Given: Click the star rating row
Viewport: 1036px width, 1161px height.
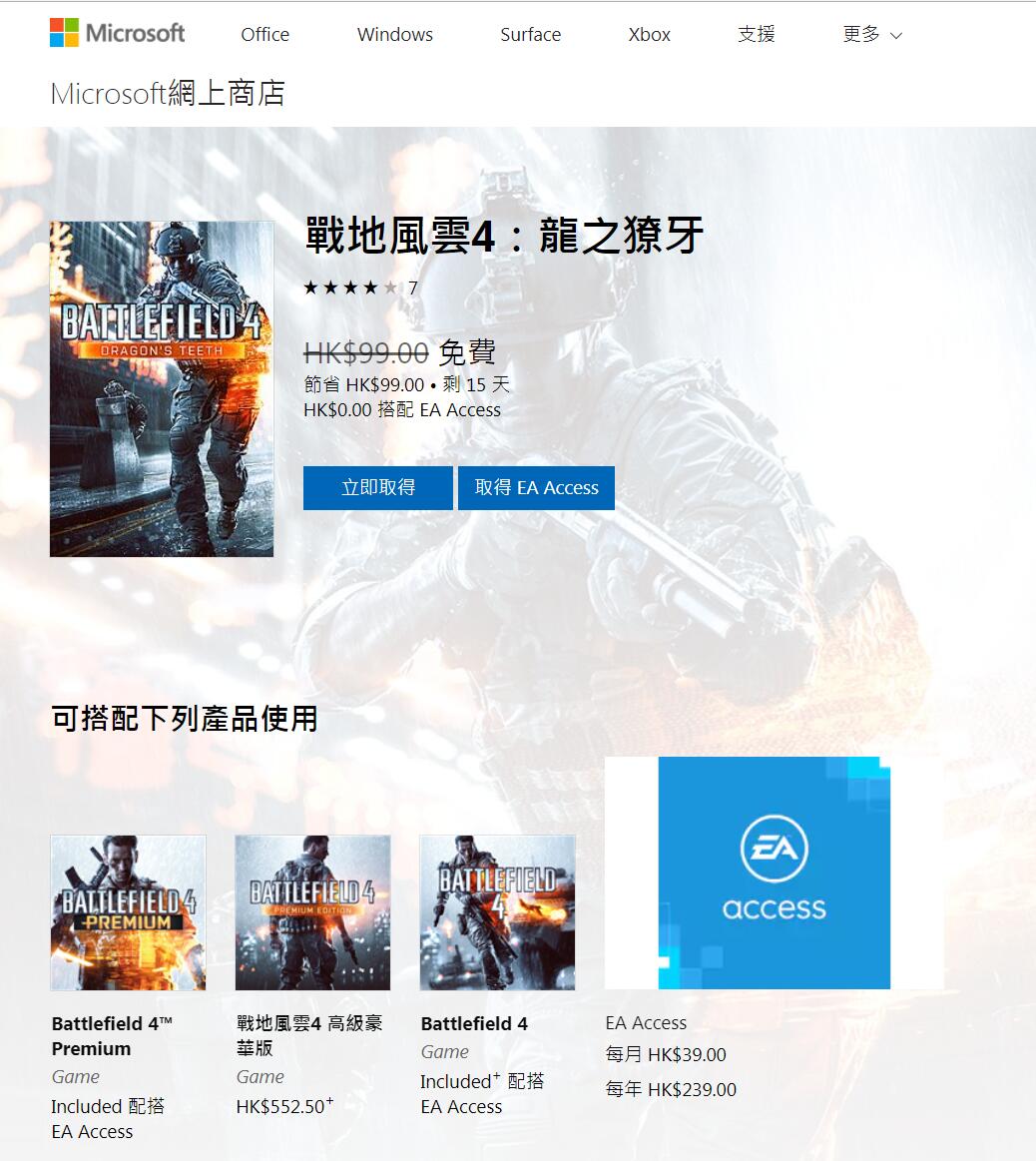Looking at the screenshot, I should [360, 288].
